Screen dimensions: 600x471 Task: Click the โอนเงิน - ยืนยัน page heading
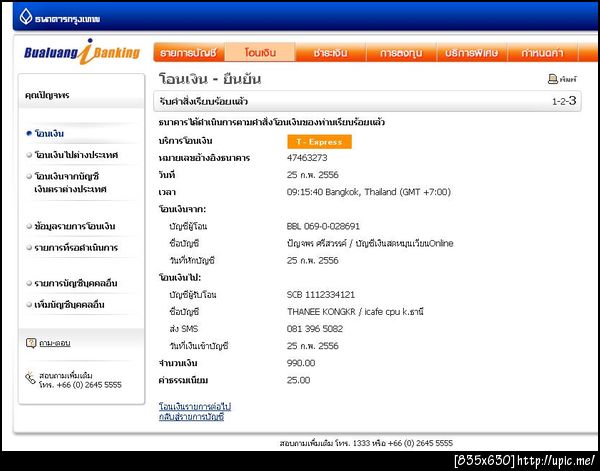[x=210, y=79]
